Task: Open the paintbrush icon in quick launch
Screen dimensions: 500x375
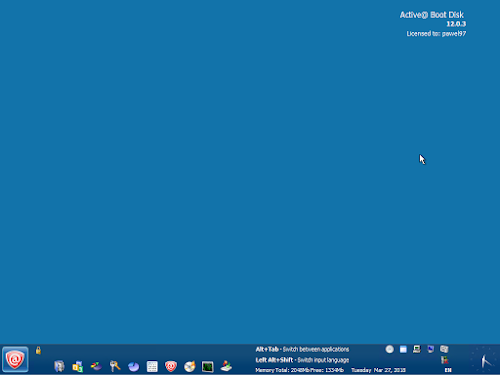Action: [226, 366]
